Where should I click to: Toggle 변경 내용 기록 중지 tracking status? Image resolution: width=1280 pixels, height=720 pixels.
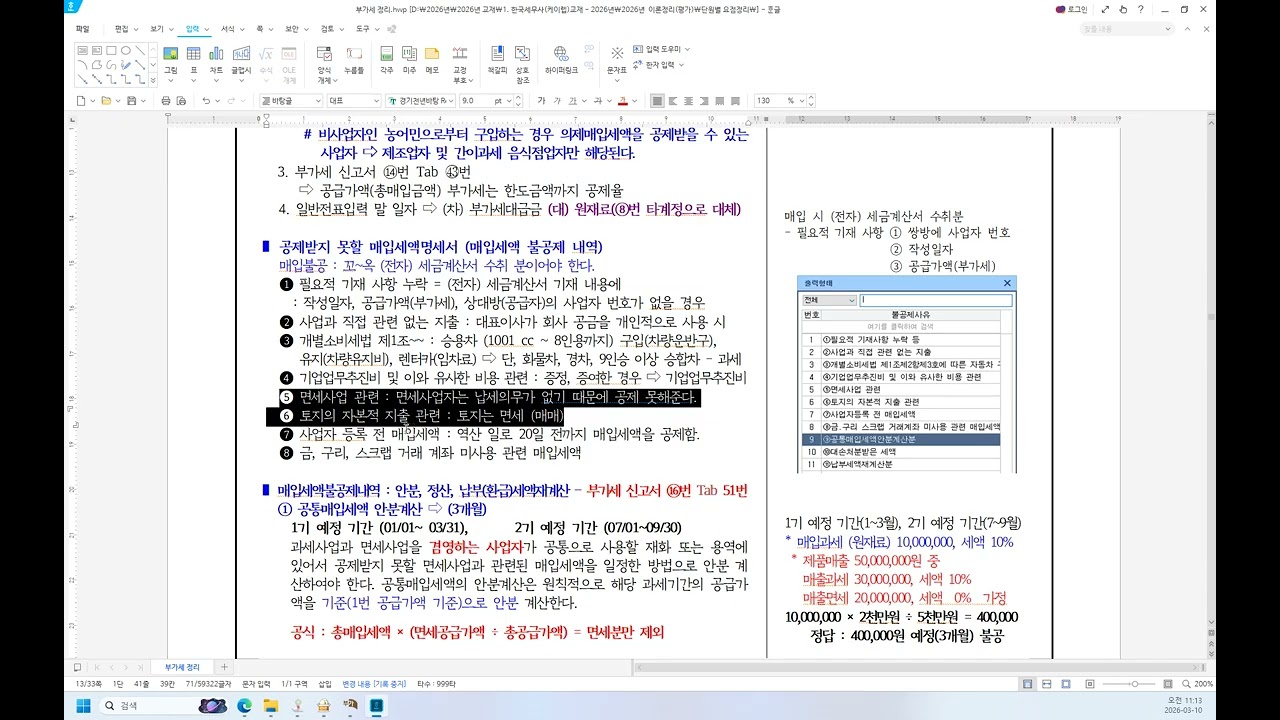(x=372, y=684)
